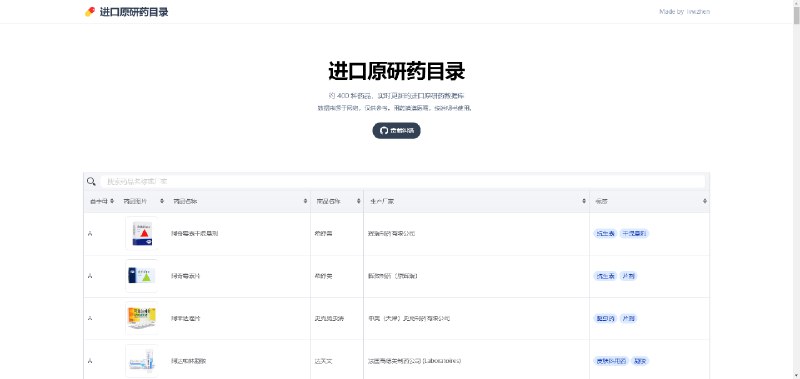This screenshot has height=379, width=800.
Task: Select the 抗生素 tag in the first row
Action: [x=606, y=234]
